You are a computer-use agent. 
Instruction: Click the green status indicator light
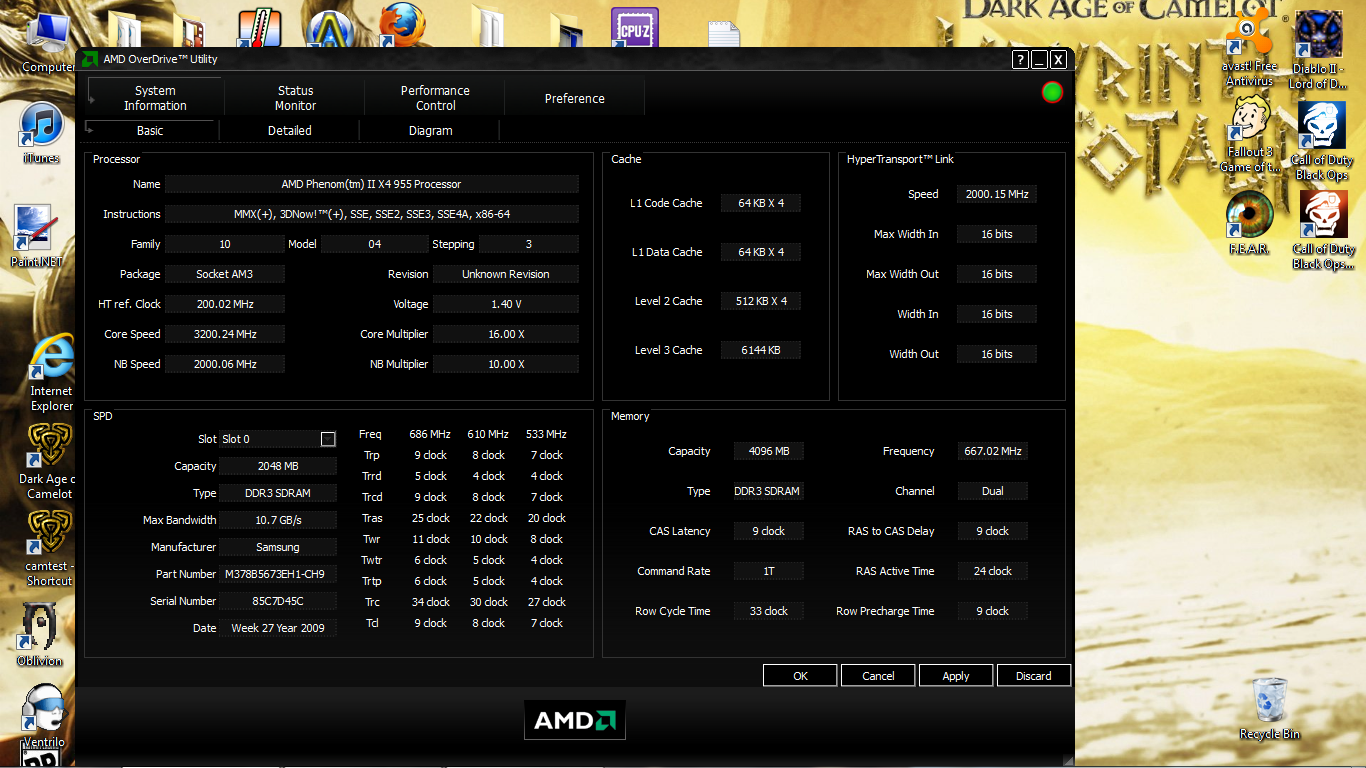click(1051, 91)
